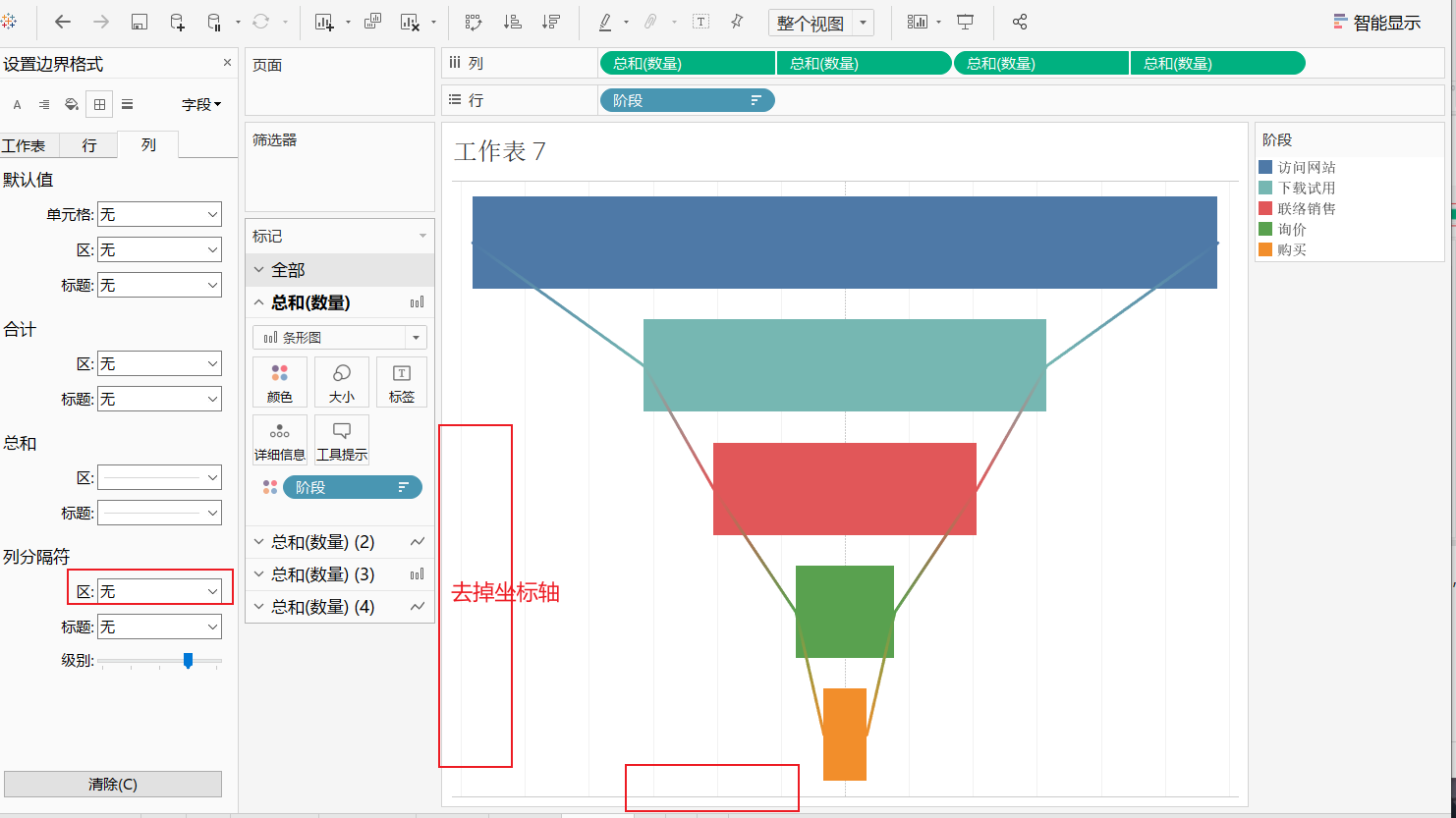The image size is (1456, 818).
Task: Click the 级别 slider handle
Action: tap(188, 661)
